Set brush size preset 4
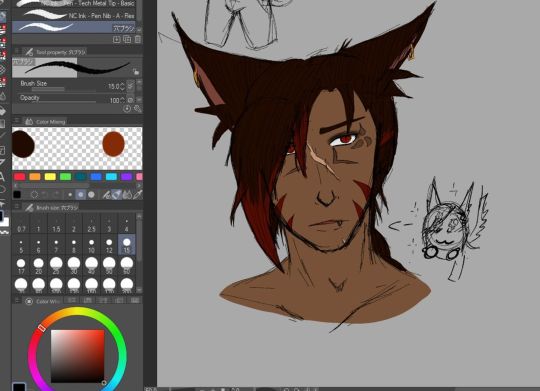 click(x=126, y=224)
